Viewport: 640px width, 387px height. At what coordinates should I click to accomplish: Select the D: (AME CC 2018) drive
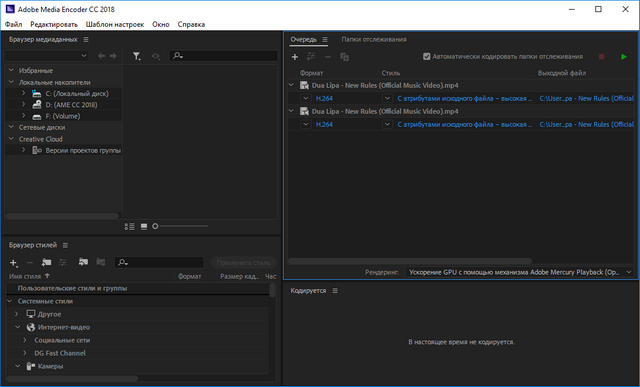click(71, 105)
